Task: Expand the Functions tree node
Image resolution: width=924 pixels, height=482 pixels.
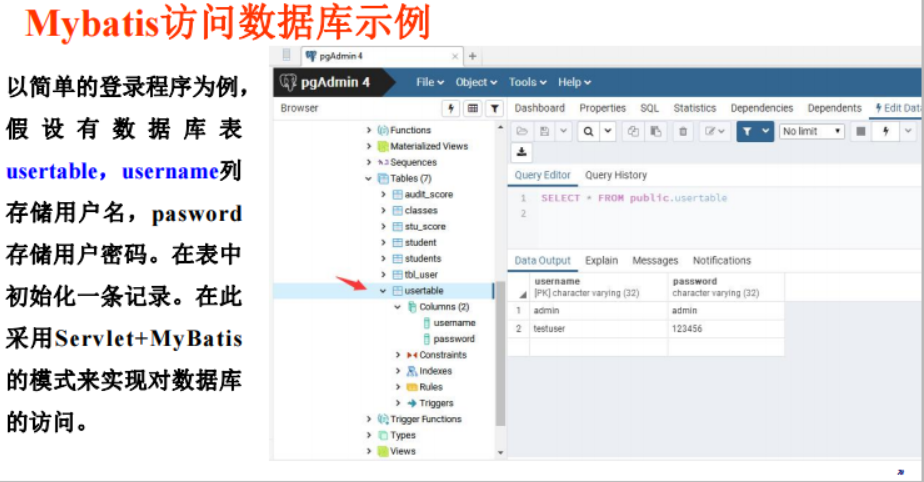Action: coord(369,130)
